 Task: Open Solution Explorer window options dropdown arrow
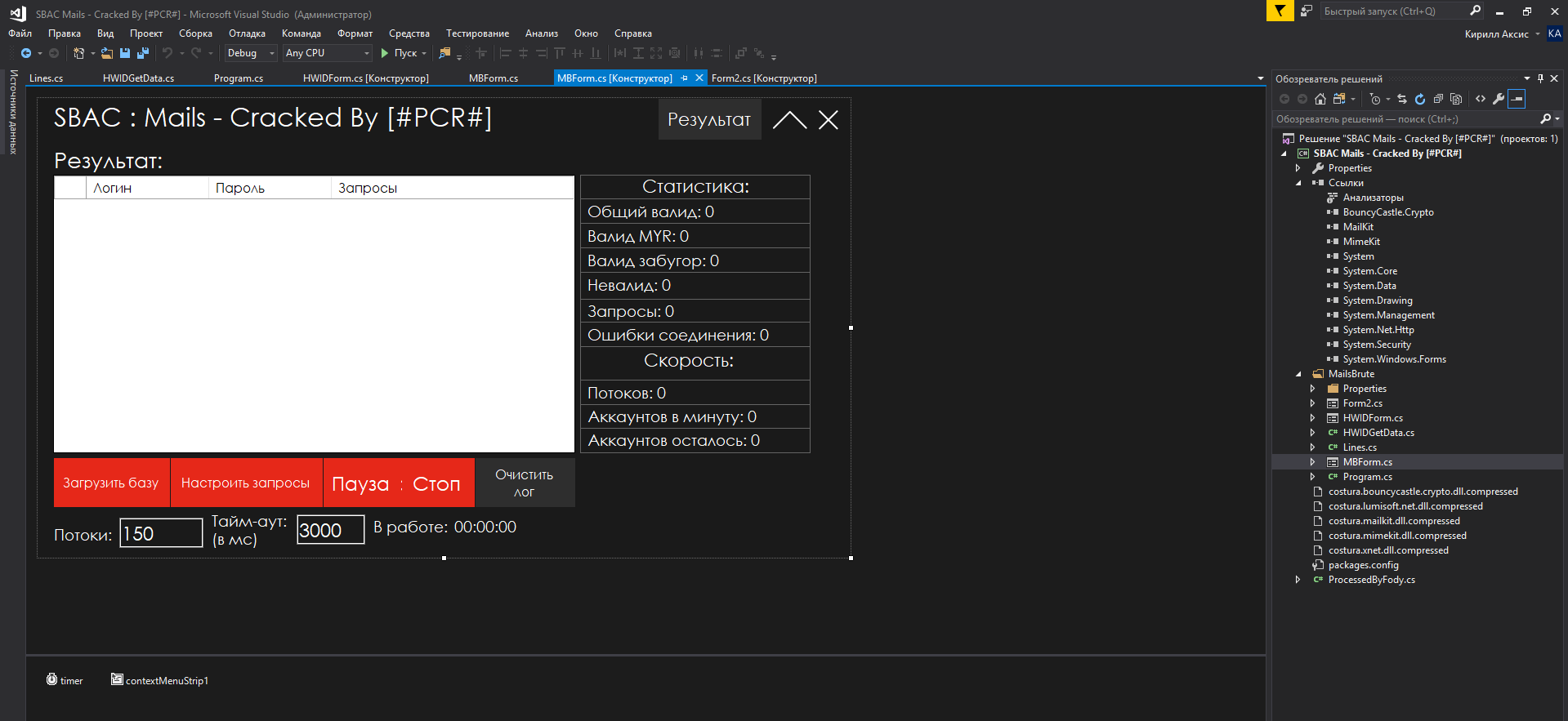pos(1526,78)
